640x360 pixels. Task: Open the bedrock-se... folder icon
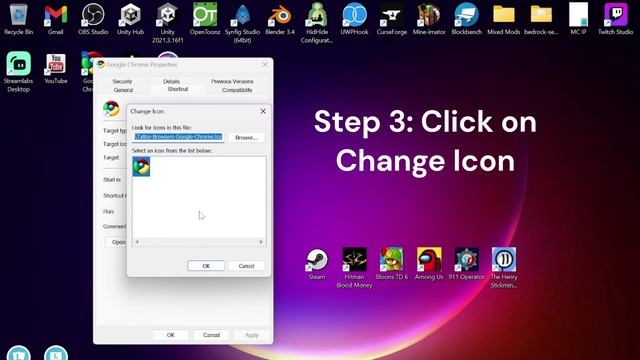click(x=541, y=19)
